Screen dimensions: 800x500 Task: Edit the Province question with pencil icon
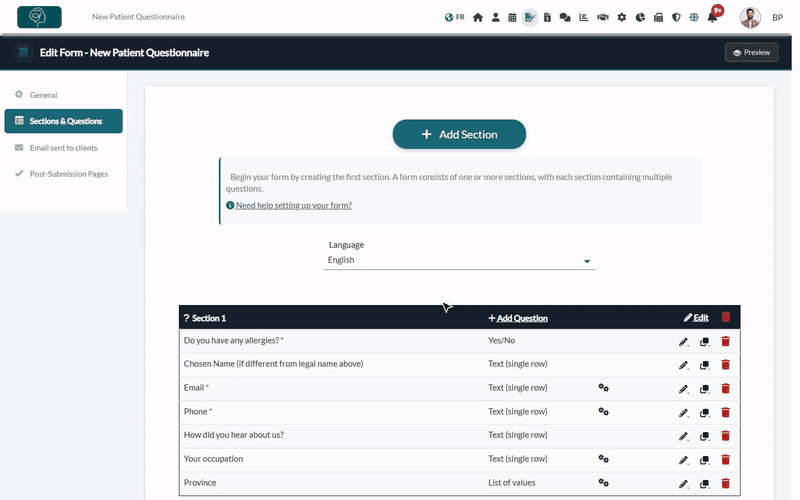click(684, 484)
